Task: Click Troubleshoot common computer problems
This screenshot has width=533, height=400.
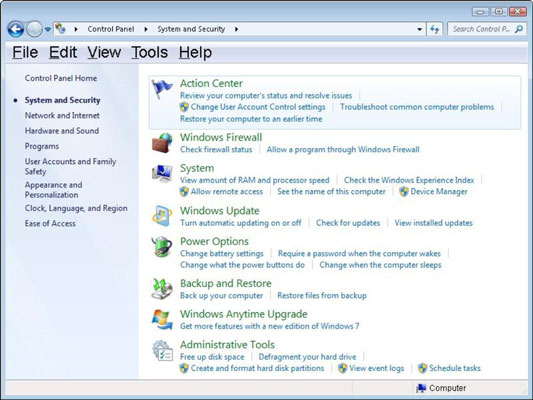Action: (417, 107)
